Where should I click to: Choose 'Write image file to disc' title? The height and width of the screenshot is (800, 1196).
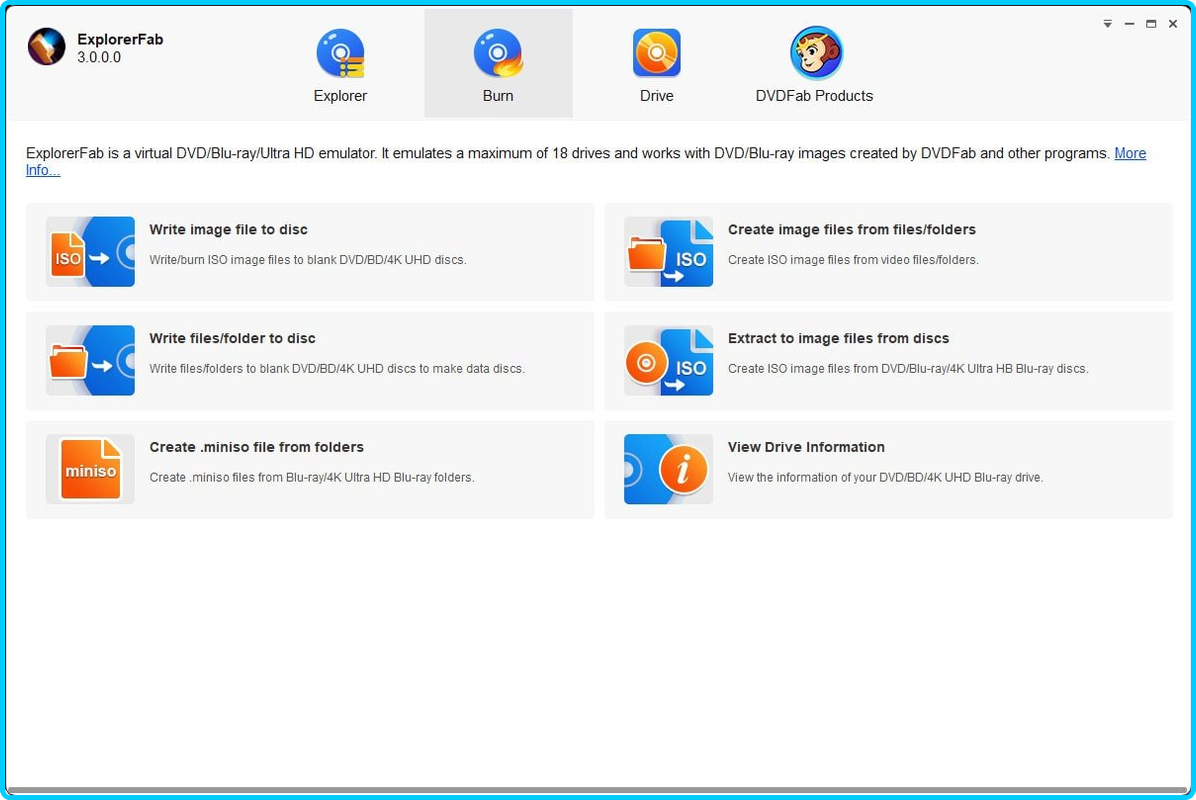229,230
